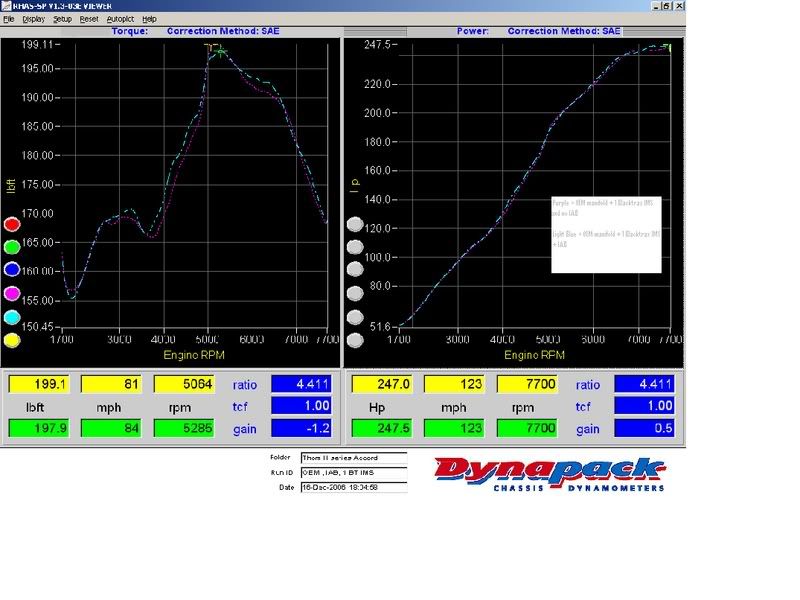Close the viewer window
The height and width of the screenshot is (600, 800).
tap(679, 6)
